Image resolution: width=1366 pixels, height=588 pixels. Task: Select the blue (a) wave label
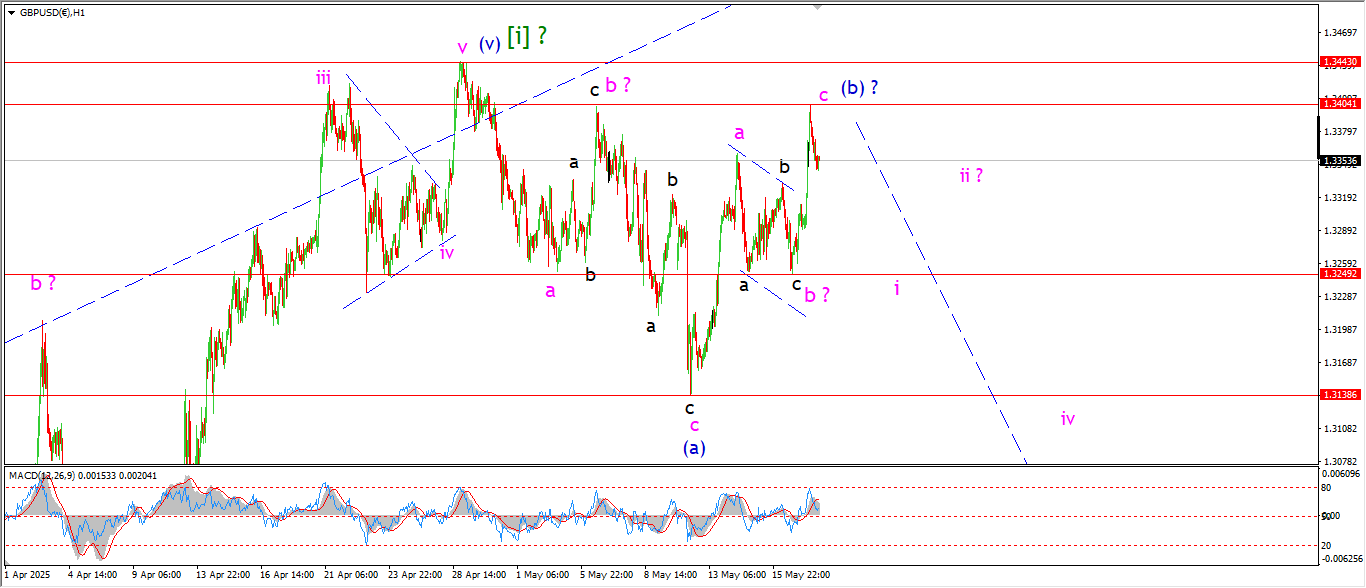pos(694,448)
